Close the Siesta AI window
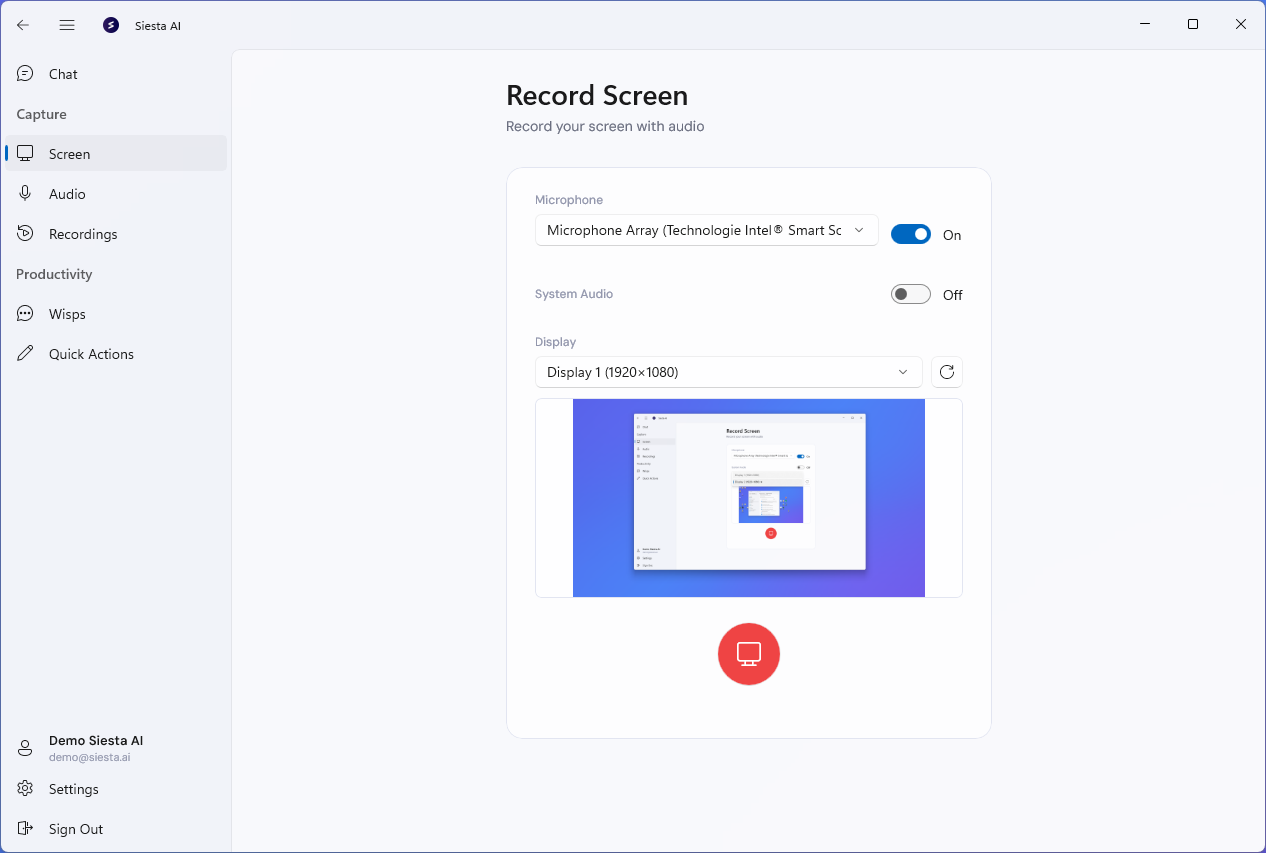1266x853 pixels. tap(1241, 24)
